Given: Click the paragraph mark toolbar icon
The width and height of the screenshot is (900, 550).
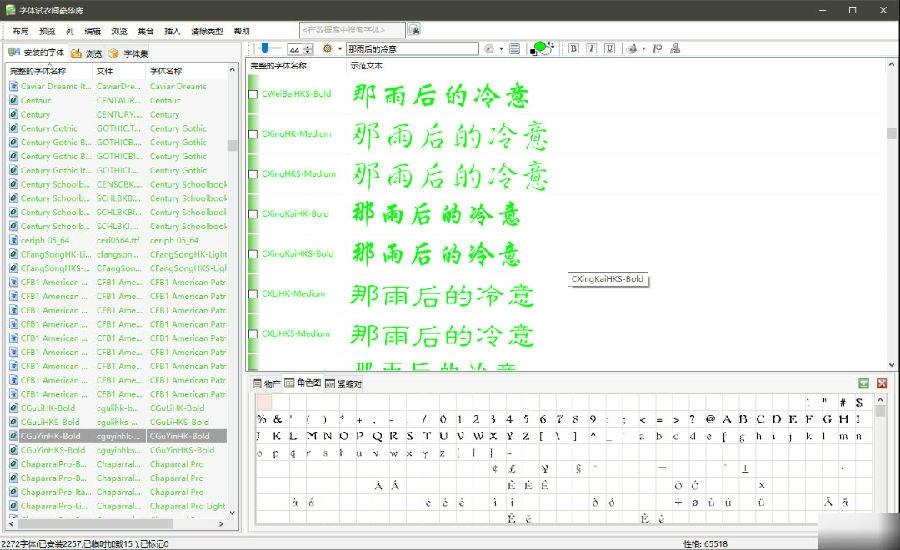Looking at the screenshot, I should pos(657,49).
